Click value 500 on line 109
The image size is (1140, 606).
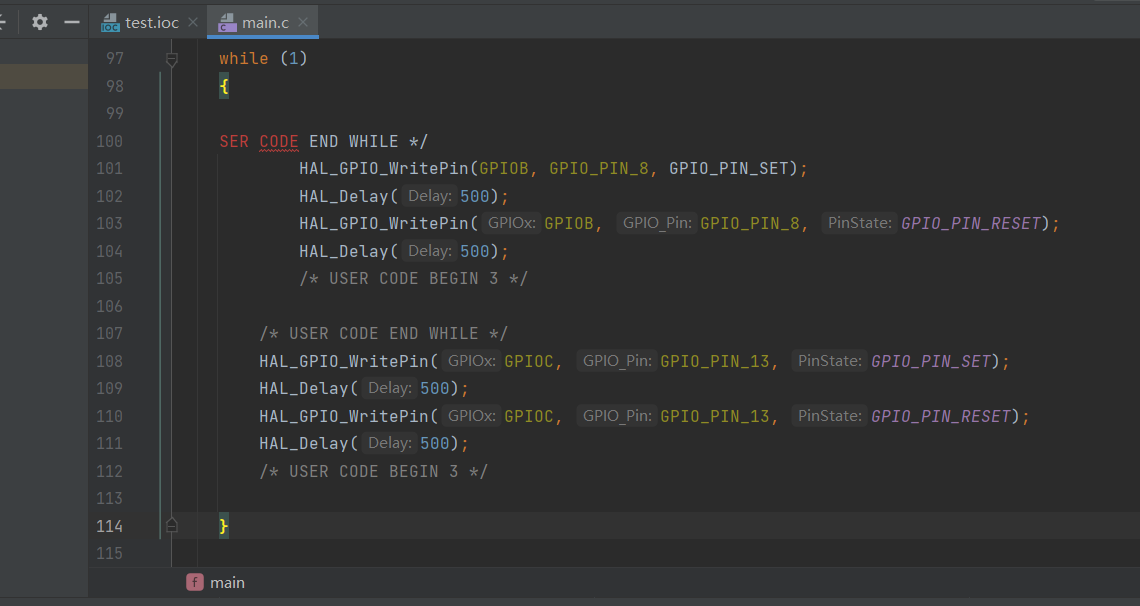tap(435, 389)
